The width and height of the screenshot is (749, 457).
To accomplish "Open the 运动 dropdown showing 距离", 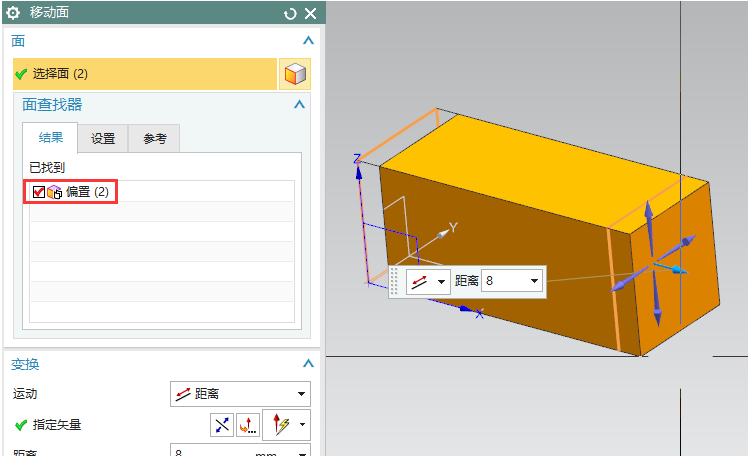I will [x=240, y=394].
